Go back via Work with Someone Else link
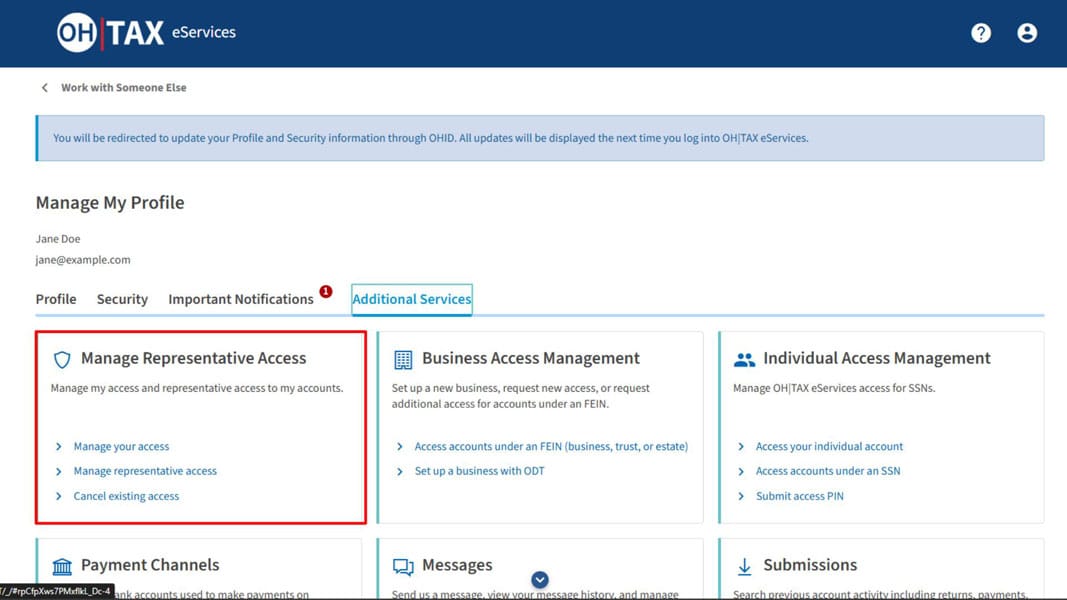 click(x=124, y=88)
